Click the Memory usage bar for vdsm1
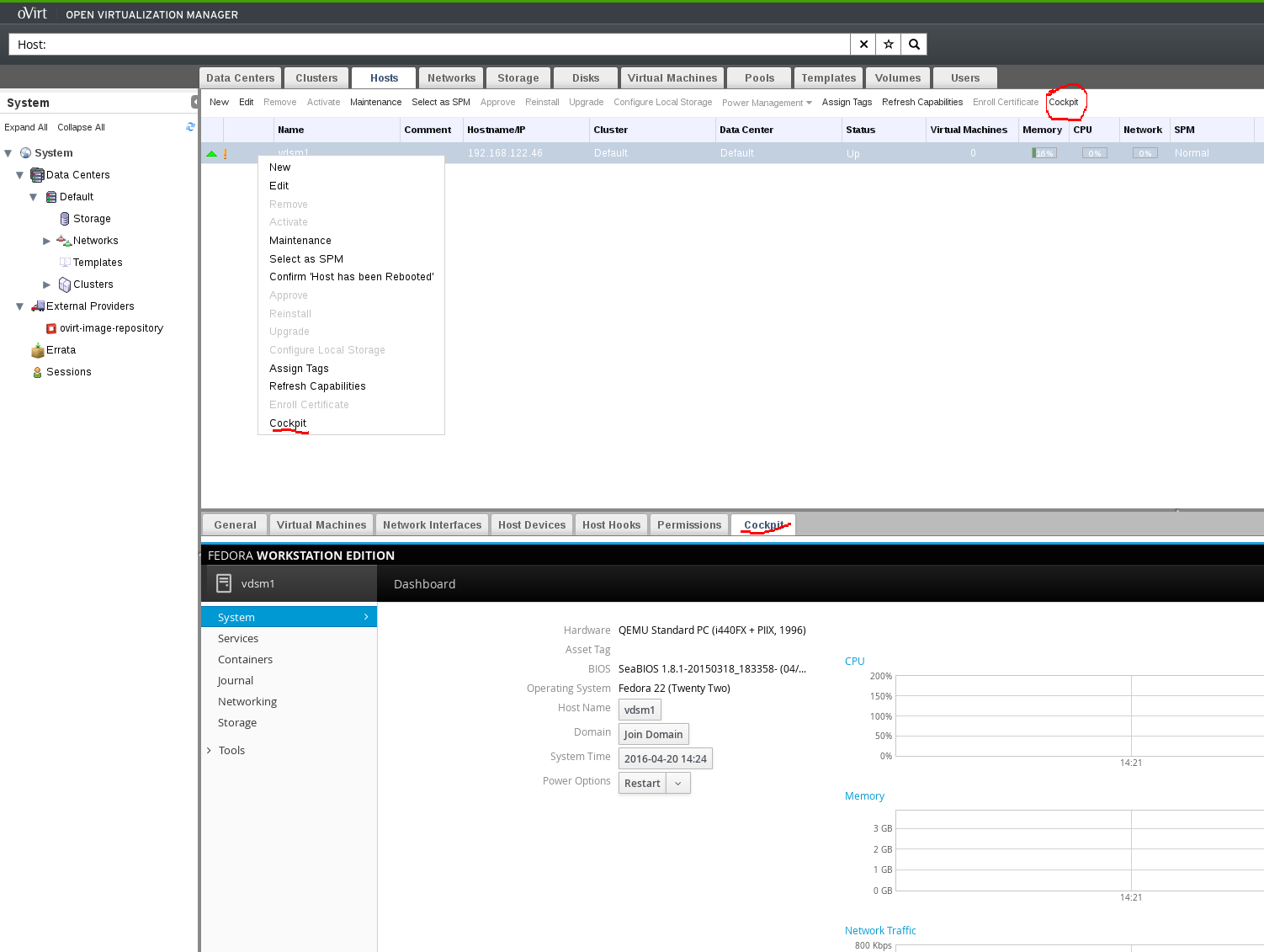 [x=1044, y=153]
